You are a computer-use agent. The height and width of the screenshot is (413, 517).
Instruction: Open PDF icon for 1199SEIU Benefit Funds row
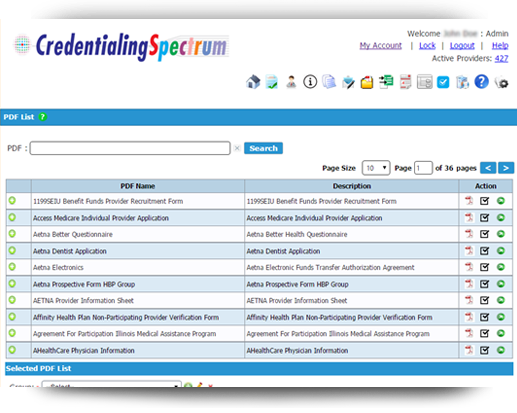(469, 201)
